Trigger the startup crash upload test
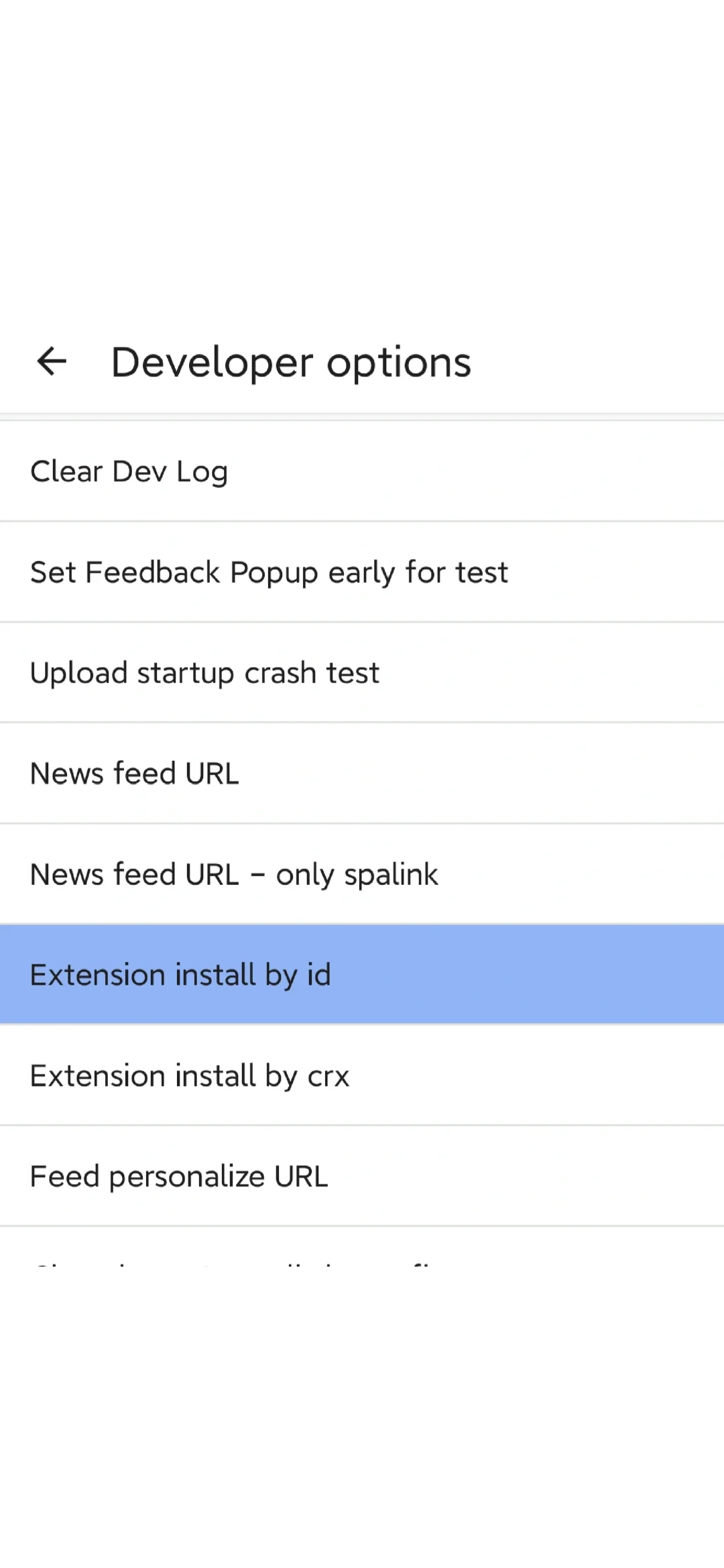The width and height of the screenshot is (724, 1568). coord(362,672)
